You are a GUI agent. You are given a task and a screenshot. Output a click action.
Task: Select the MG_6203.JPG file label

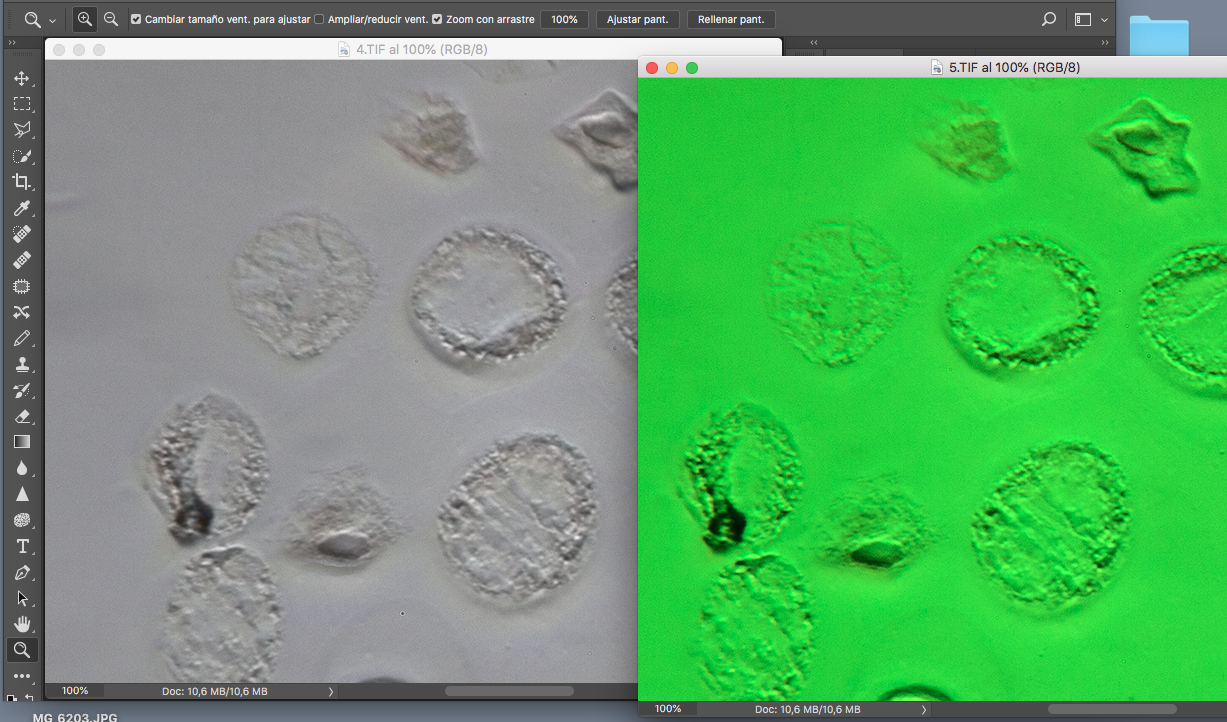point(75,717)
